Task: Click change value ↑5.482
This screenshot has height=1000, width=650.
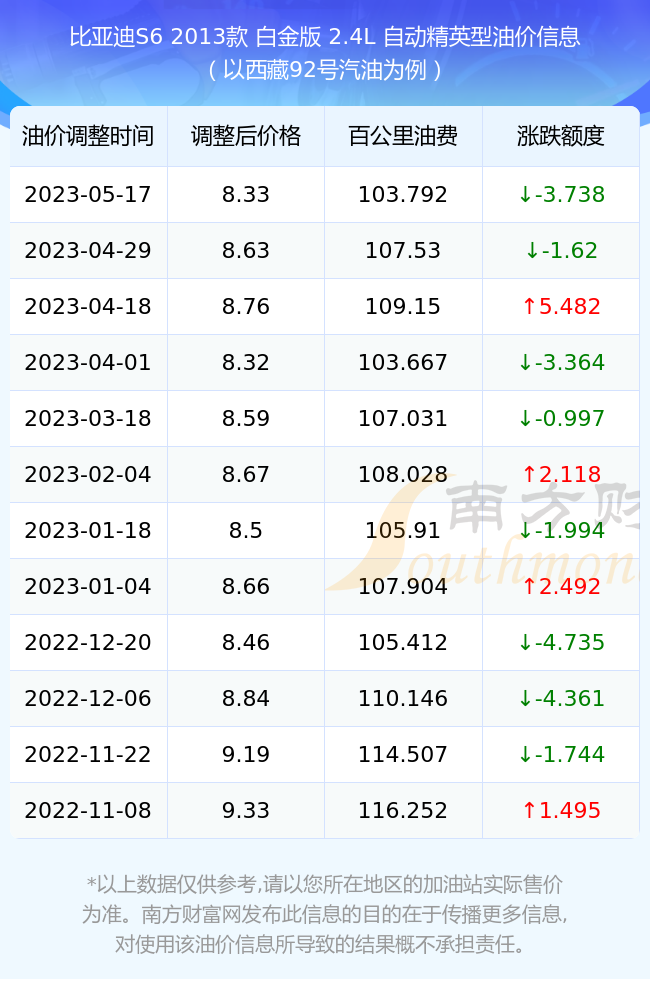Action: click(x=561, y=307)
